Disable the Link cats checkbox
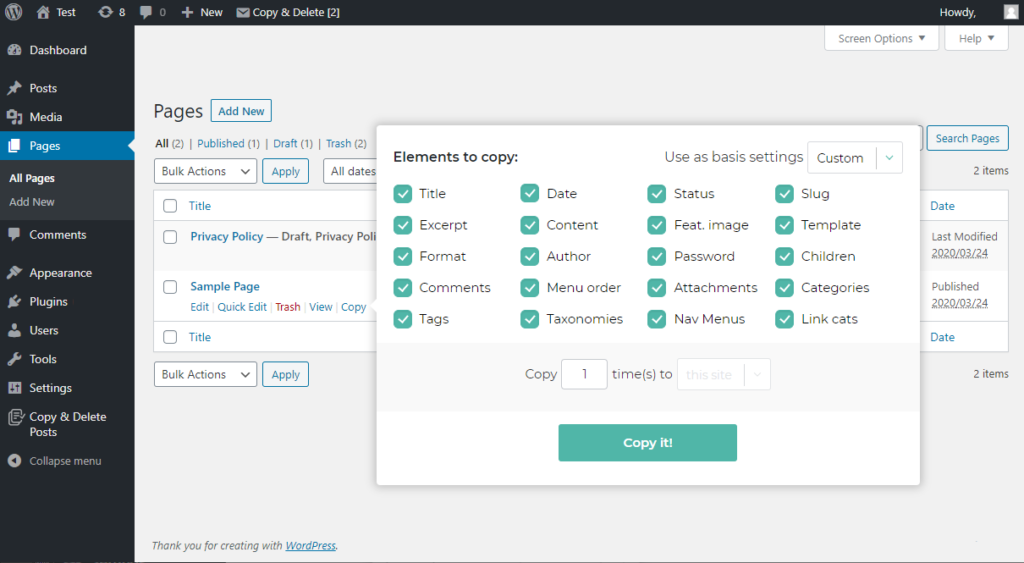This screenshot has width=1024, height=563. tap(784, 319)
